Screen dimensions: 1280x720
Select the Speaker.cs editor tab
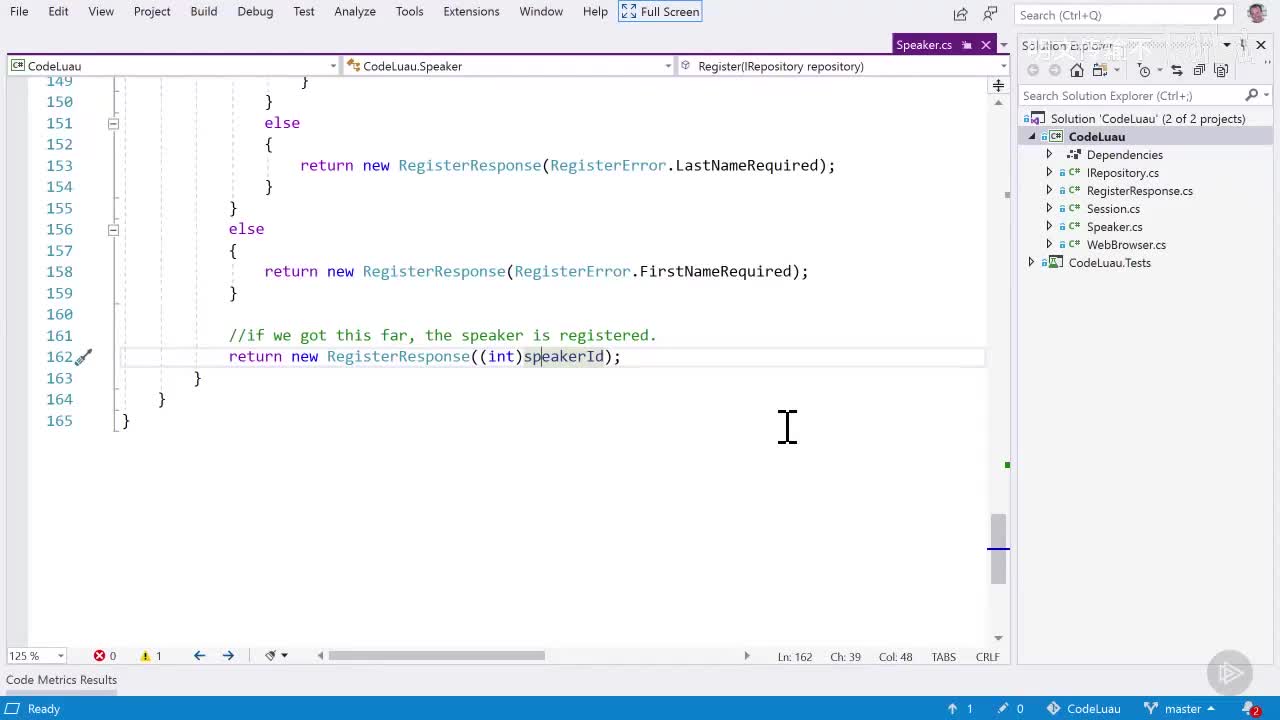tap(924, 45)
